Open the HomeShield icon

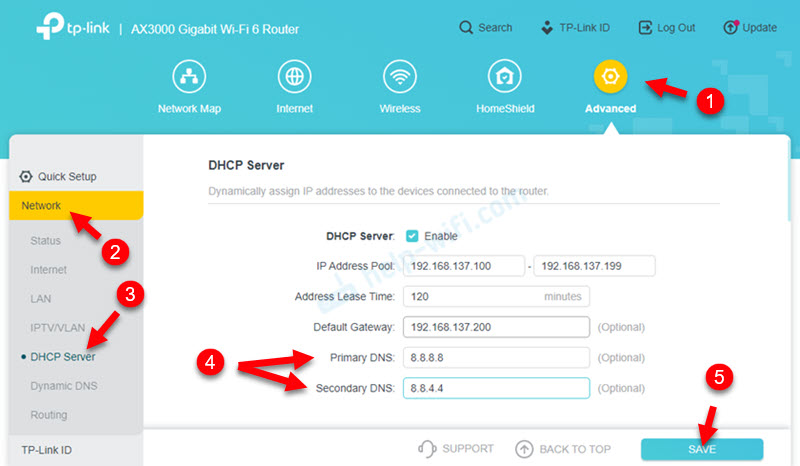(x=505, y=77)
